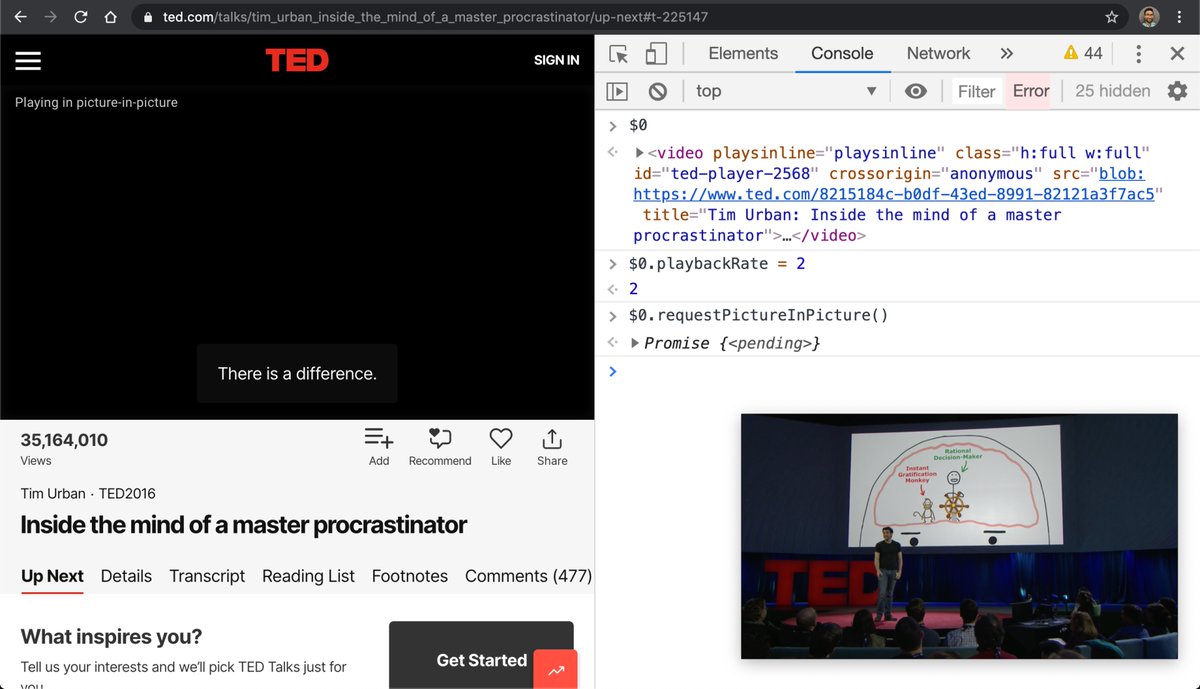
Task: Open the Comments (477) tab
Action: (x=528, y=576)
